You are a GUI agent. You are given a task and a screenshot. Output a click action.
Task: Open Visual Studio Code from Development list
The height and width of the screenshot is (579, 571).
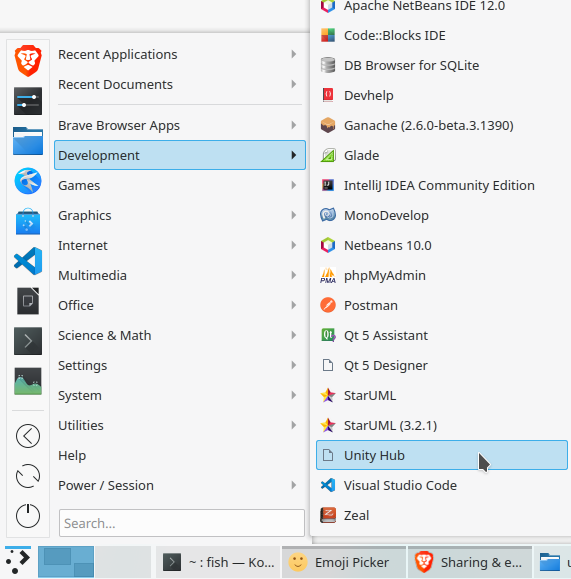[x=442, y=486]
